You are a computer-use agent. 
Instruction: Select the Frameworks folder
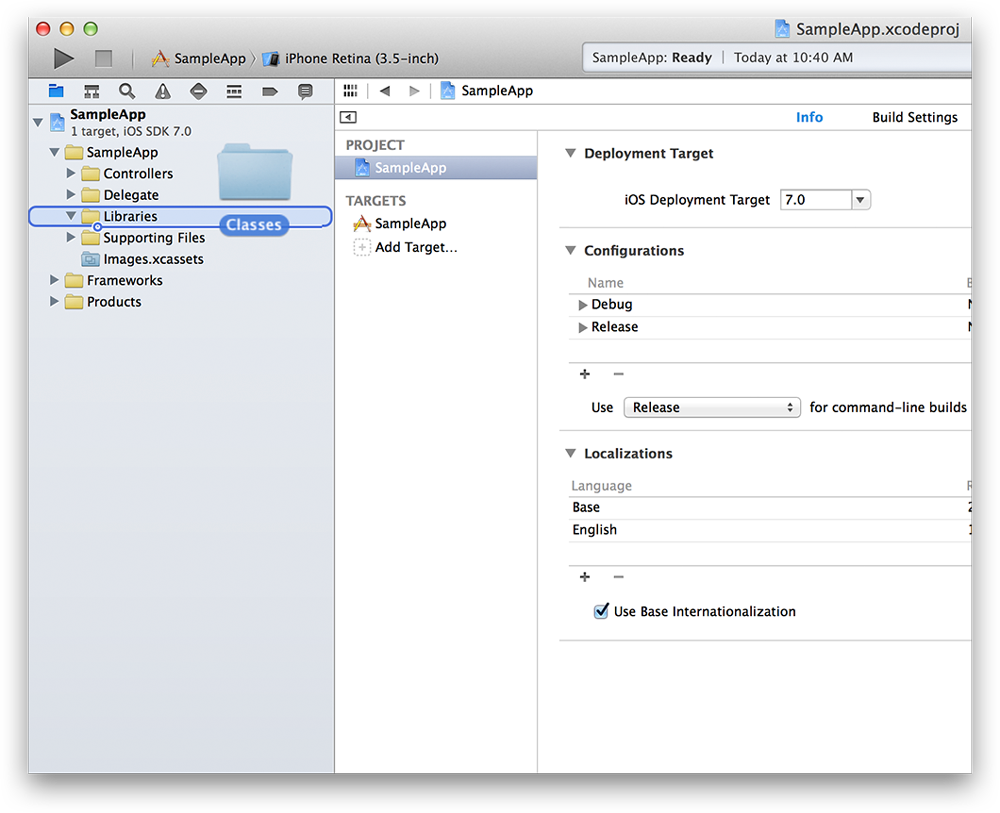[x=114, y=280]
